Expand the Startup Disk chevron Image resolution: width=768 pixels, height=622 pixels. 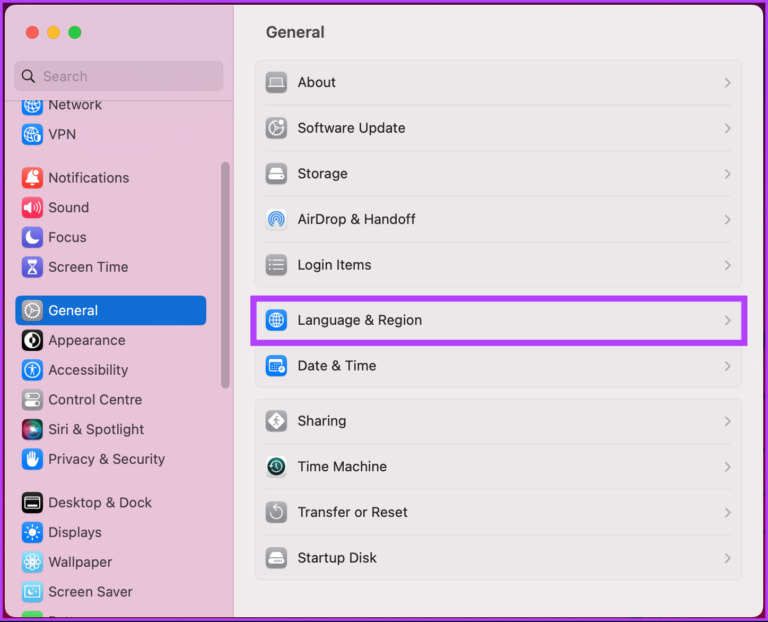[727, 558]
